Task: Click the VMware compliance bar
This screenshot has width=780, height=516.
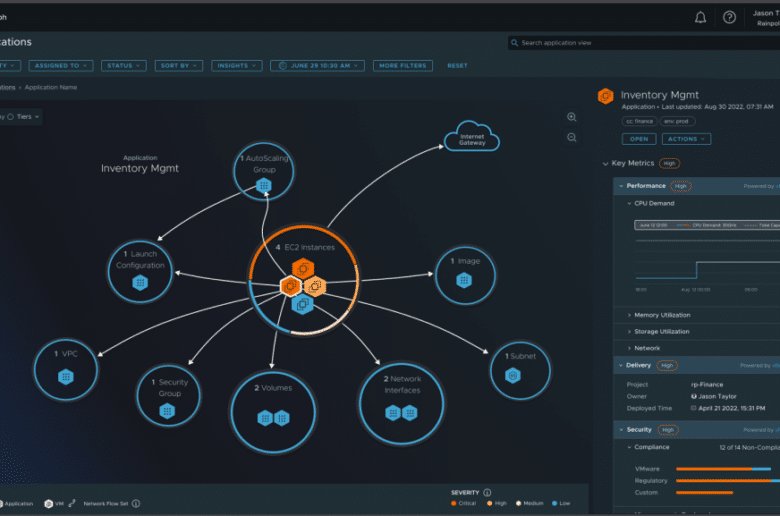Action: 723,469
